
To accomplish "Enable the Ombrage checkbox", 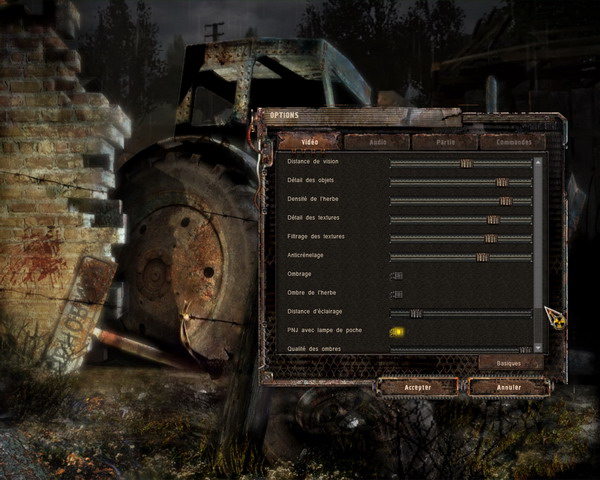I will coord(397,276).
